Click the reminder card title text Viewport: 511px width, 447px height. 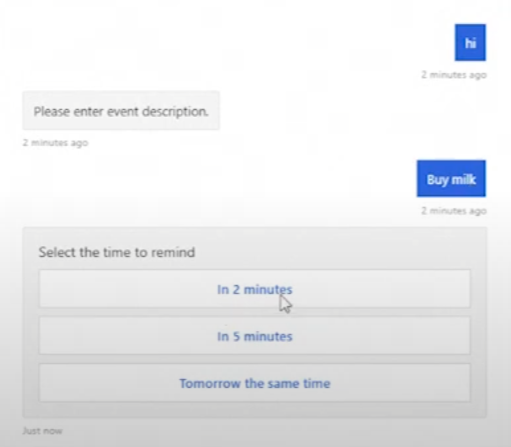117,252
